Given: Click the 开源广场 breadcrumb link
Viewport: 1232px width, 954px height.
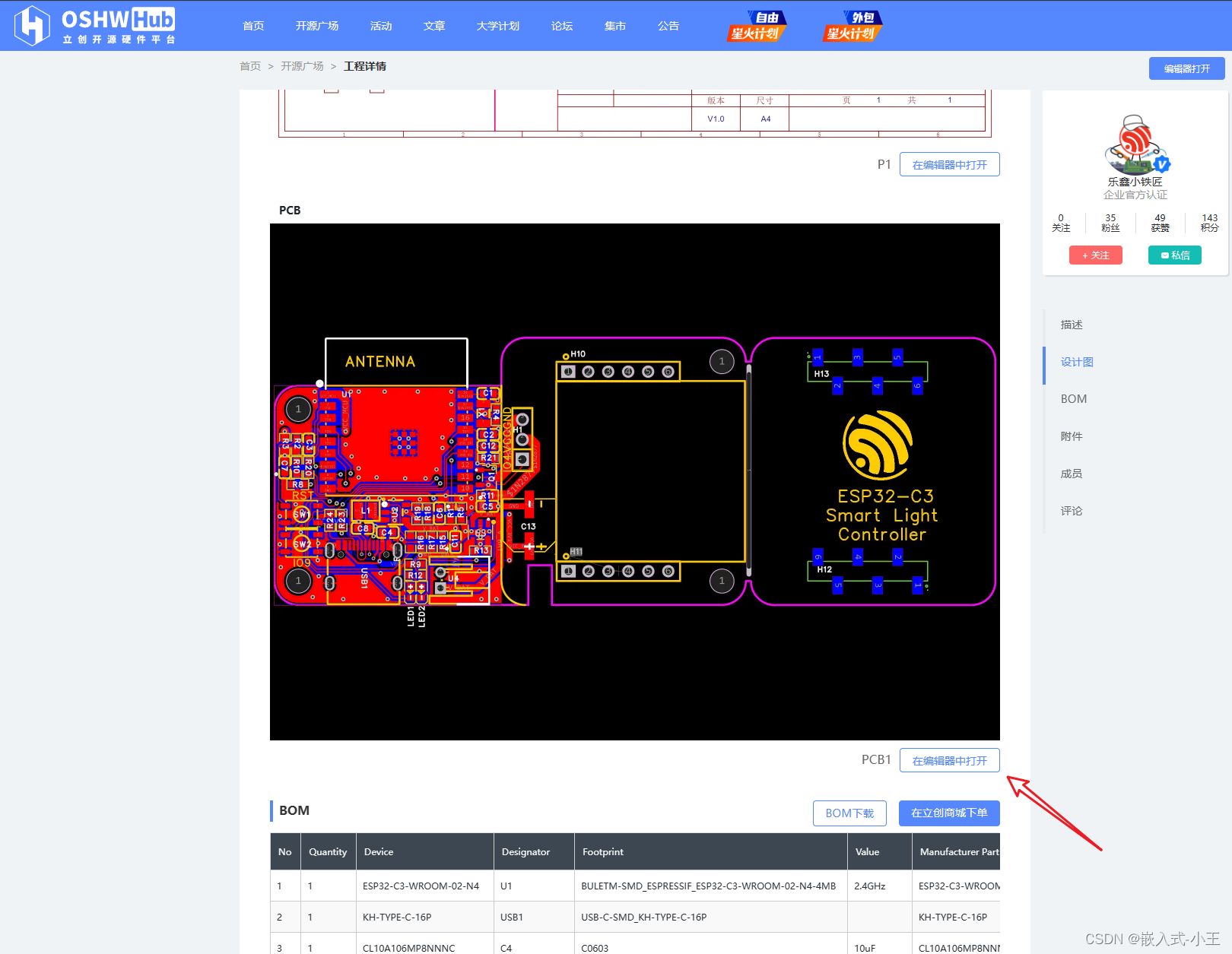Looking at the screenshot, I should pyautogui.click(x=302, y=66).
